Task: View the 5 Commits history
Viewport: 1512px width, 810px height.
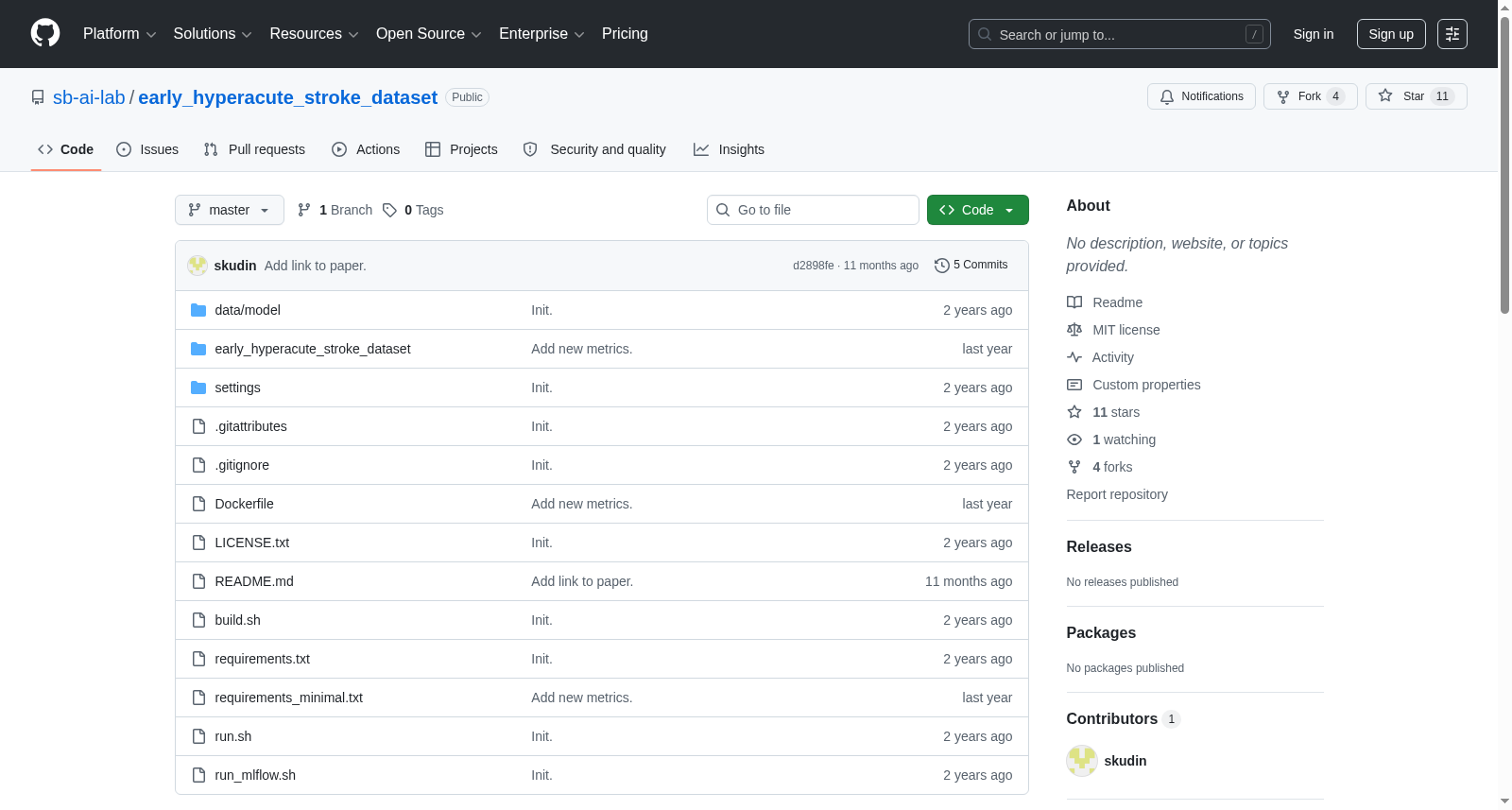Action: (x=971, y=266)
